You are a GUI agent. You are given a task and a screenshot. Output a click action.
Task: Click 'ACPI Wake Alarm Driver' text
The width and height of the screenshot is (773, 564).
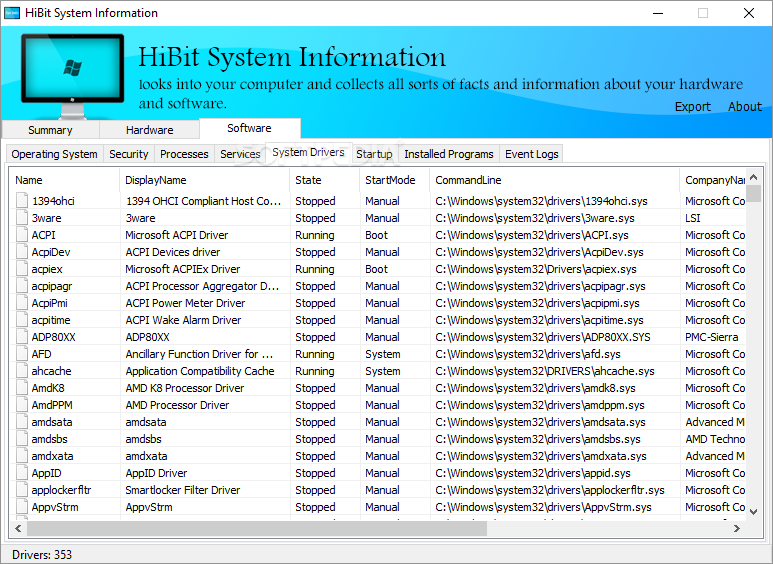(183, 320)
